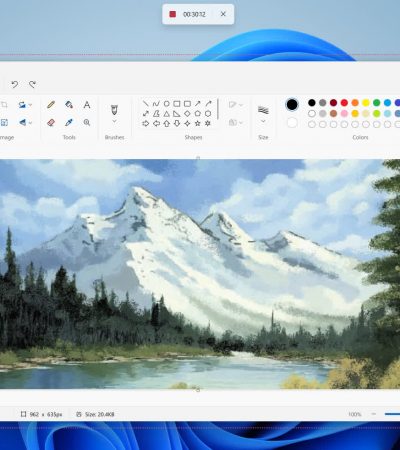Select the white Color 2 swatch
Viewport: 400px width, 450px height.
click(x=292, y=123)
